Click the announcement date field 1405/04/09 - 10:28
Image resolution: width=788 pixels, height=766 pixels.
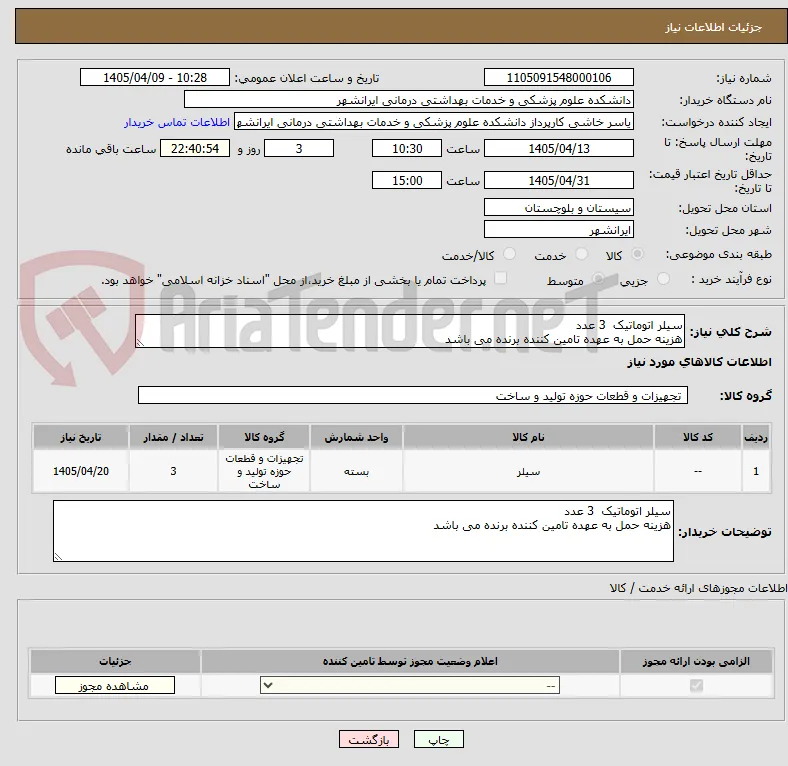155,77
